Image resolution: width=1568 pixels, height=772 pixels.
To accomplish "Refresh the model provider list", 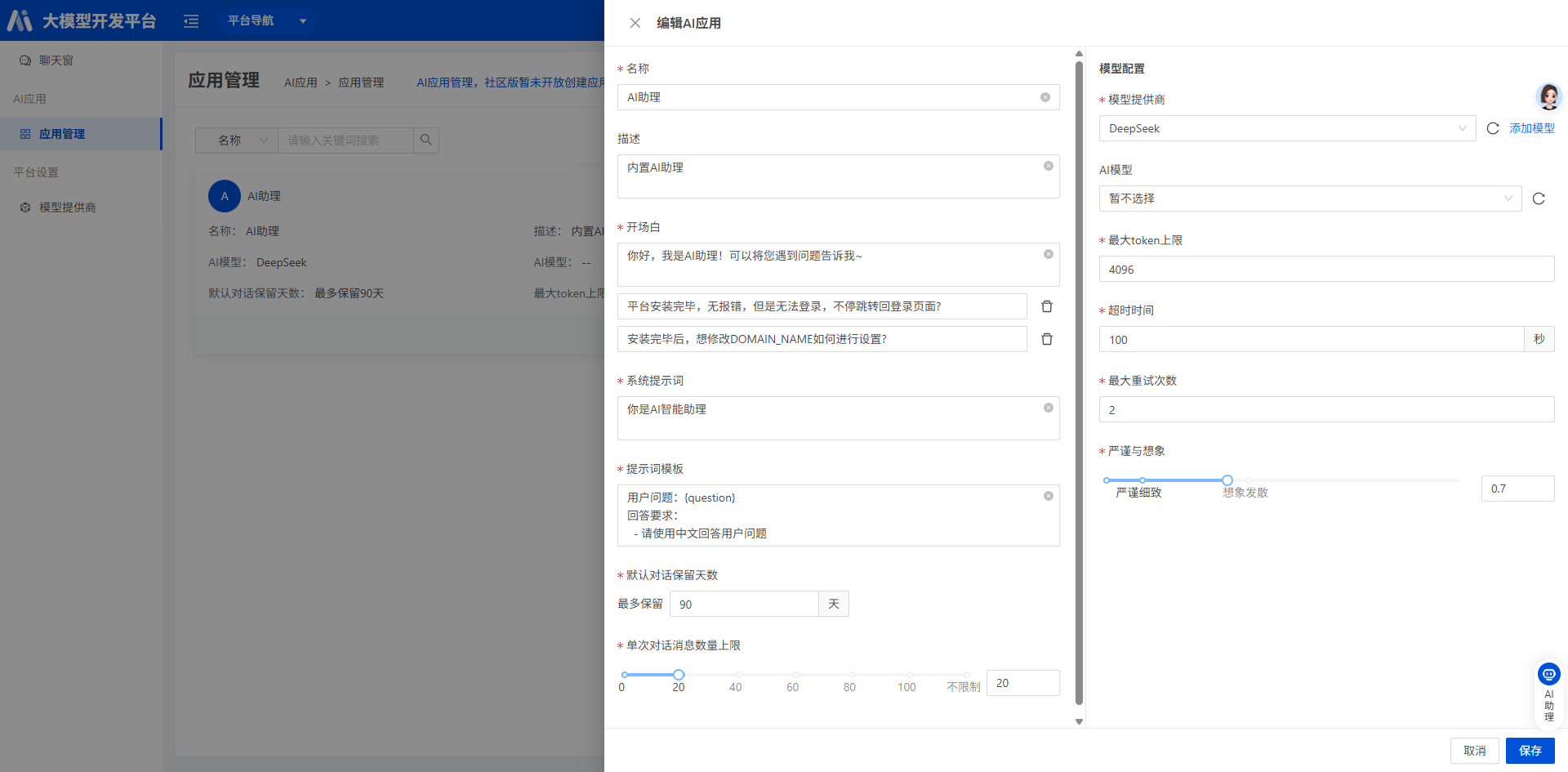I will (x=1493, y=128).
